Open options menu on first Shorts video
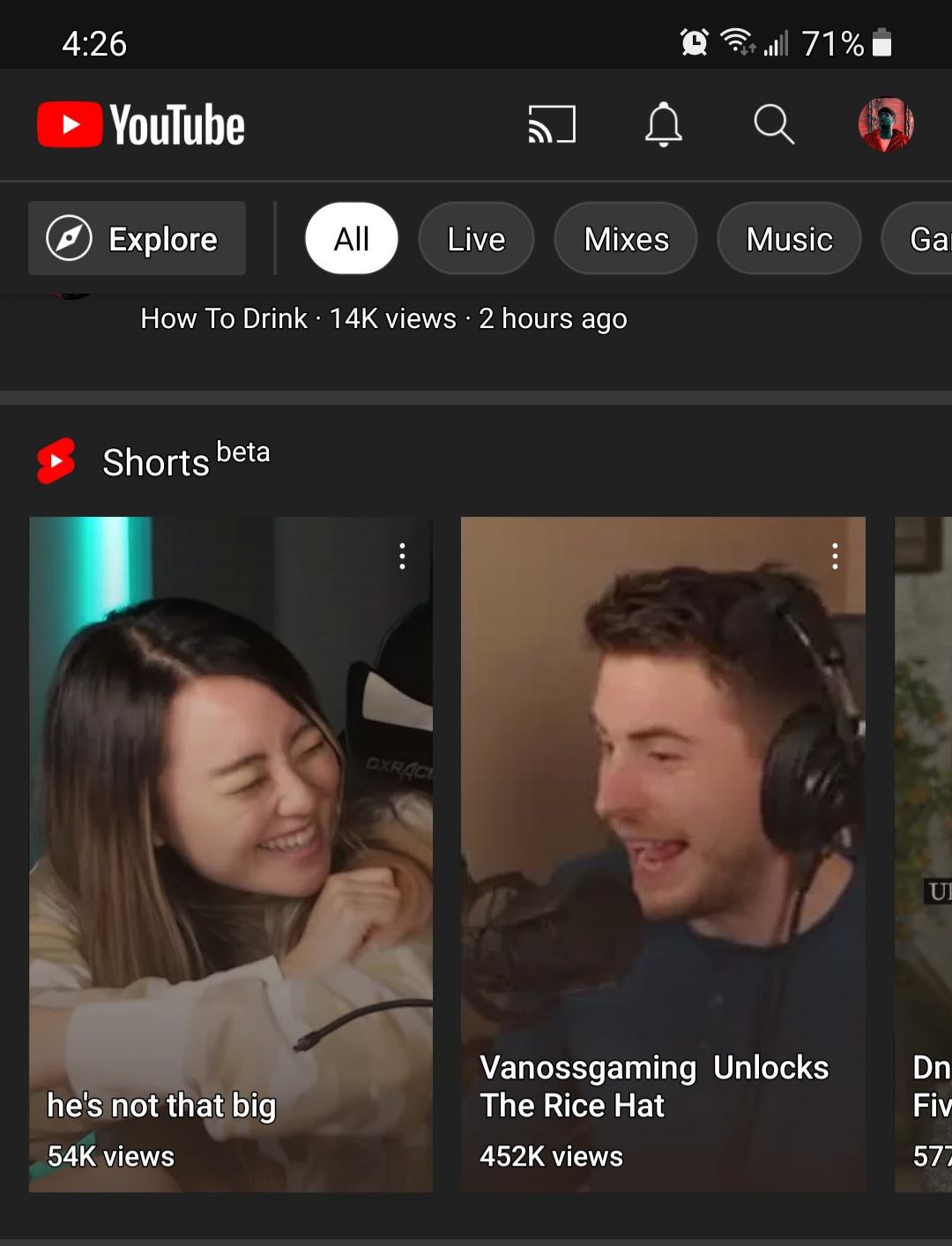Screen dimensions: 952x1246 pos(402,554)
